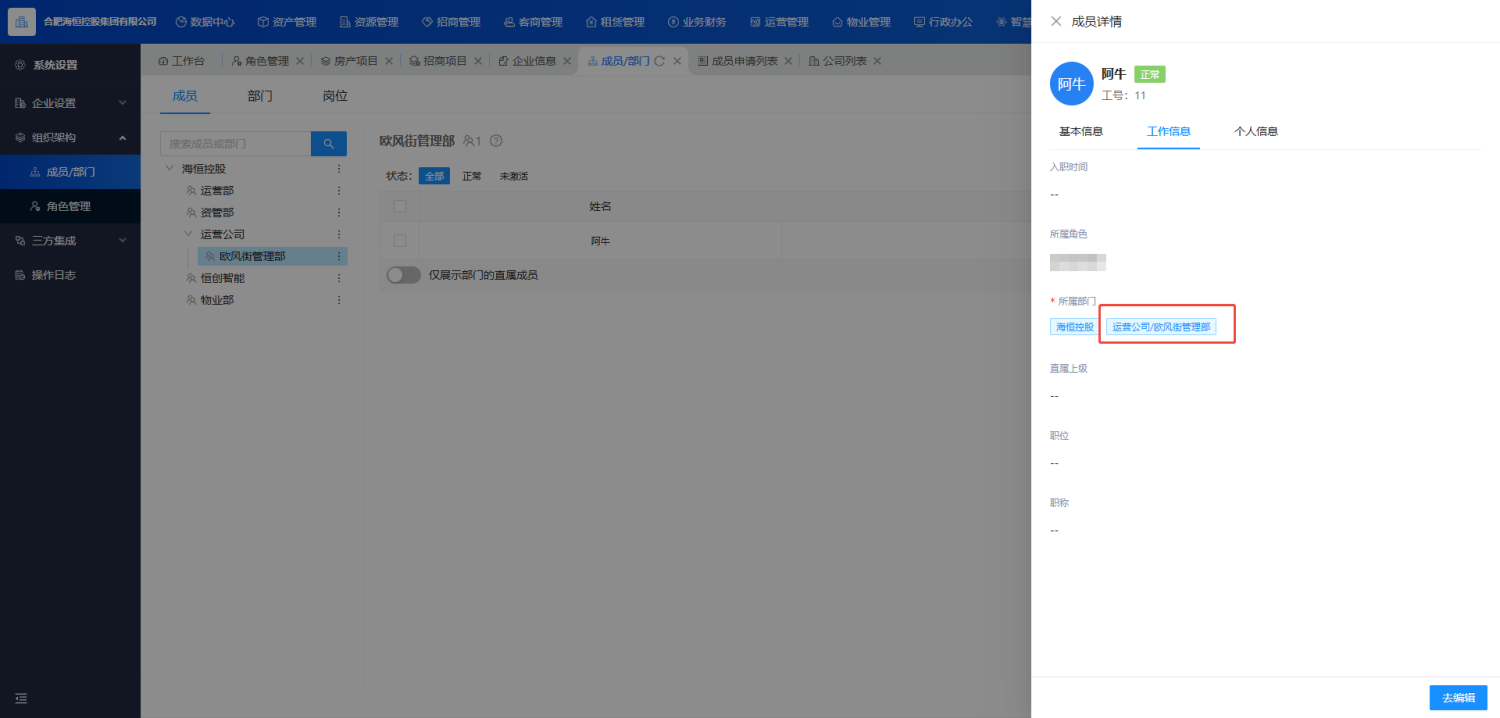Click the 运营公司/欧风街管理部 department tag
This screenshot has height=718, width=1500.
[1161, 327]
